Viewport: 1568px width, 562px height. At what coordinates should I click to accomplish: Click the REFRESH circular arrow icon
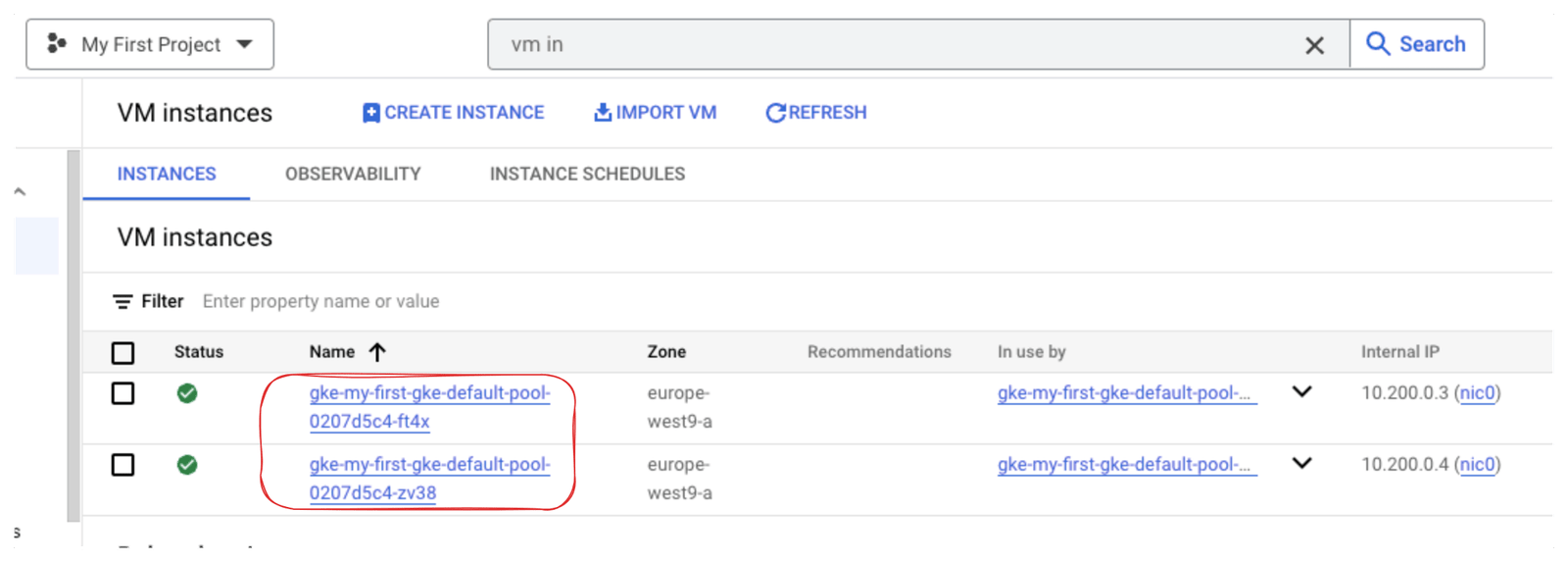[775, 113]
